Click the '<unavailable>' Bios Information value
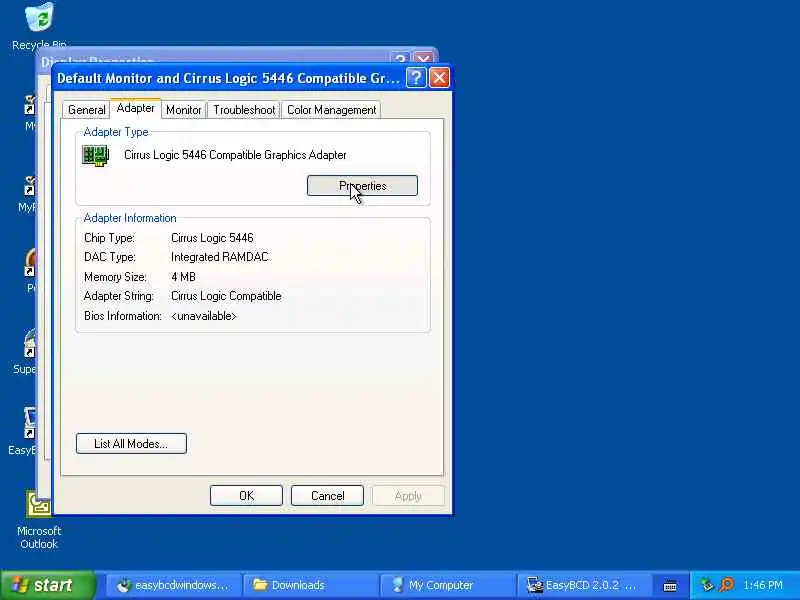This screenshot has height=600, width=800. (204, 316)
